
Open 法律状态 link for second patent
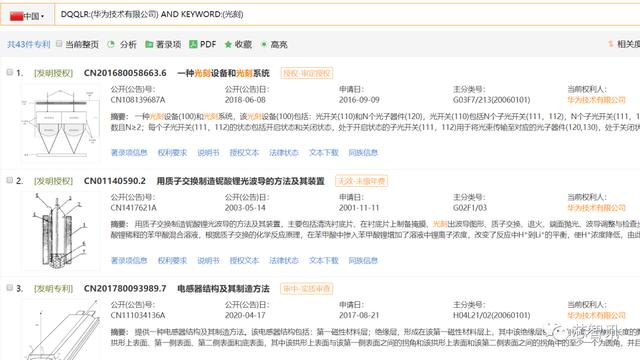coord(284,260)
